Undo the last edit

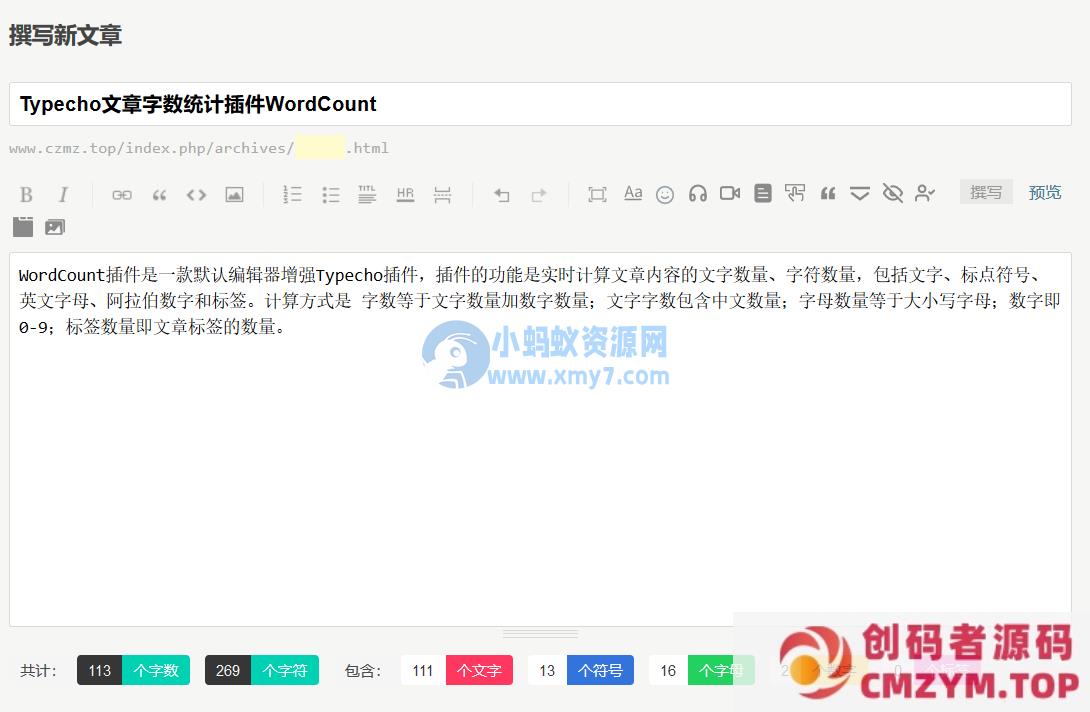tap(502, 194)
